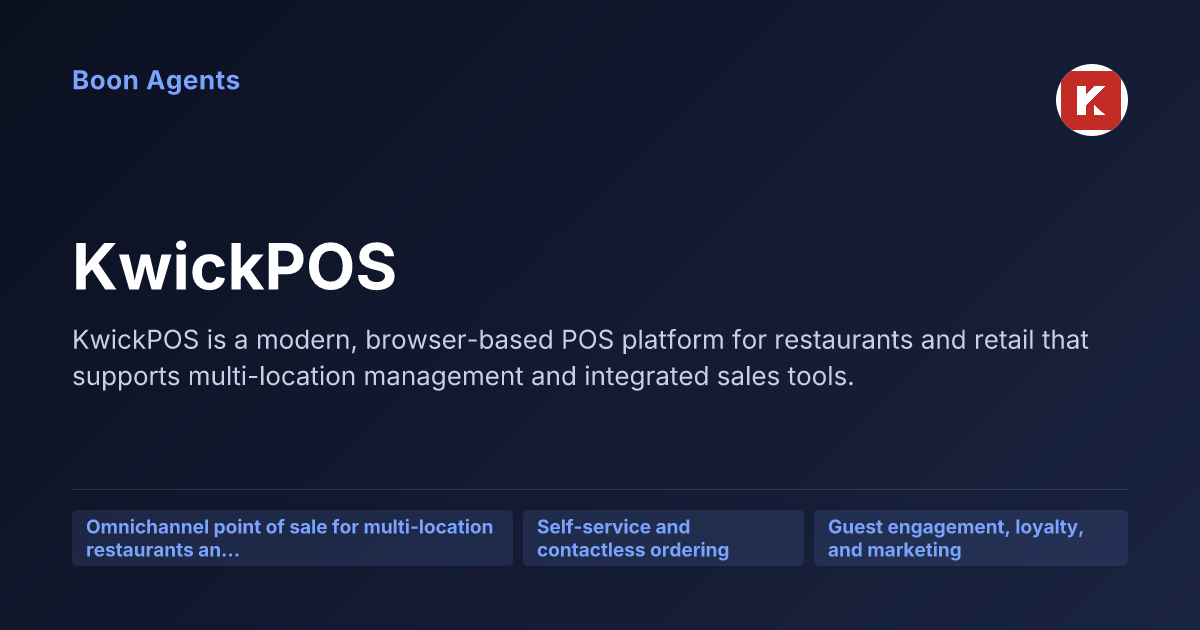
Task: Select the line 'supports multi-location management and integrated sales tools.'
Action: point(463,377)
